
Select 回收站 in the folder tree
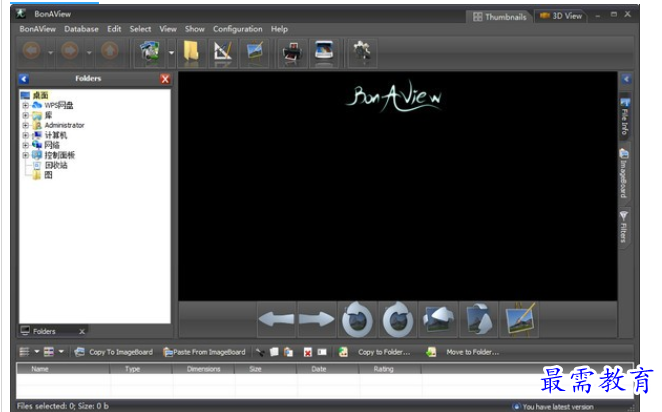click(x=56, y=165)
